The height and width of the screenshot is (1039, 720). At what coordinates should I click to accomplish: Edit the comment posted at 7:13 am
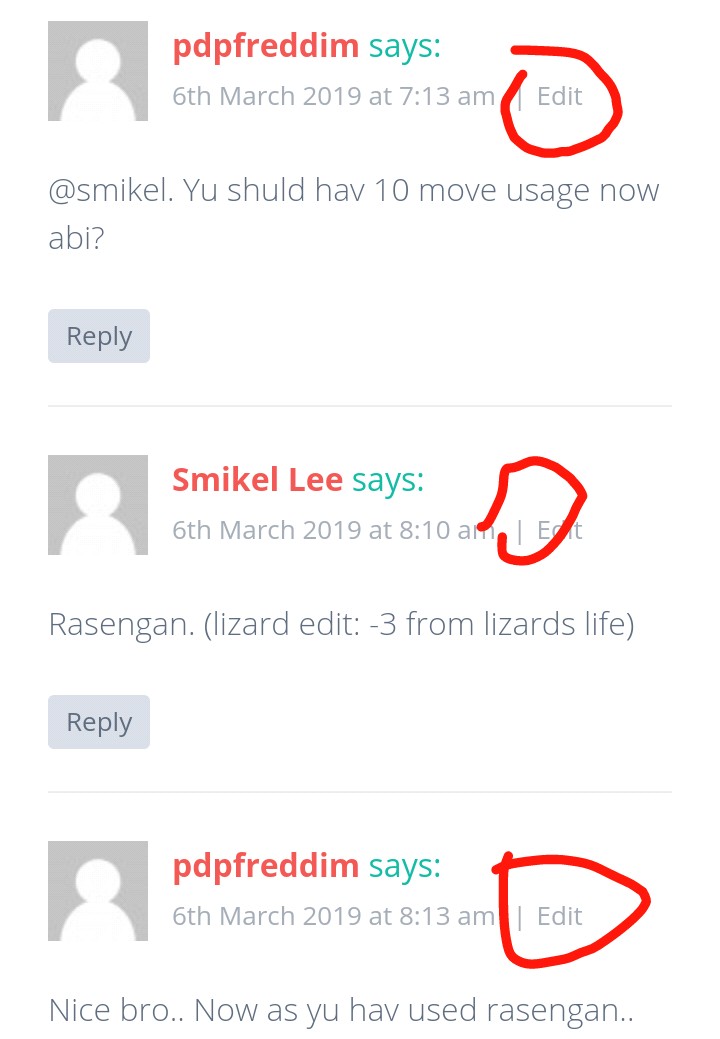[559, 96]
